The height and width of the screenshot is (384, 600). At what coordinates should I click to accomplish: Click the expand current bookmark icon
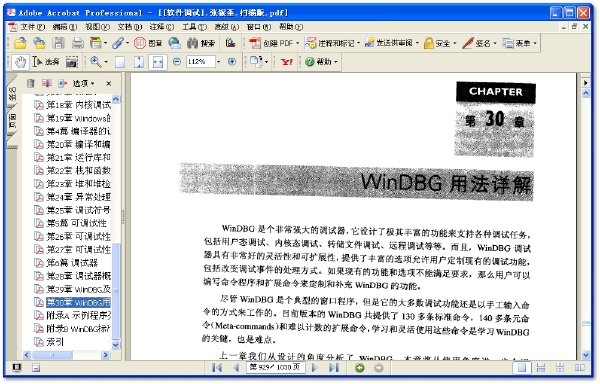pos(62,83)
